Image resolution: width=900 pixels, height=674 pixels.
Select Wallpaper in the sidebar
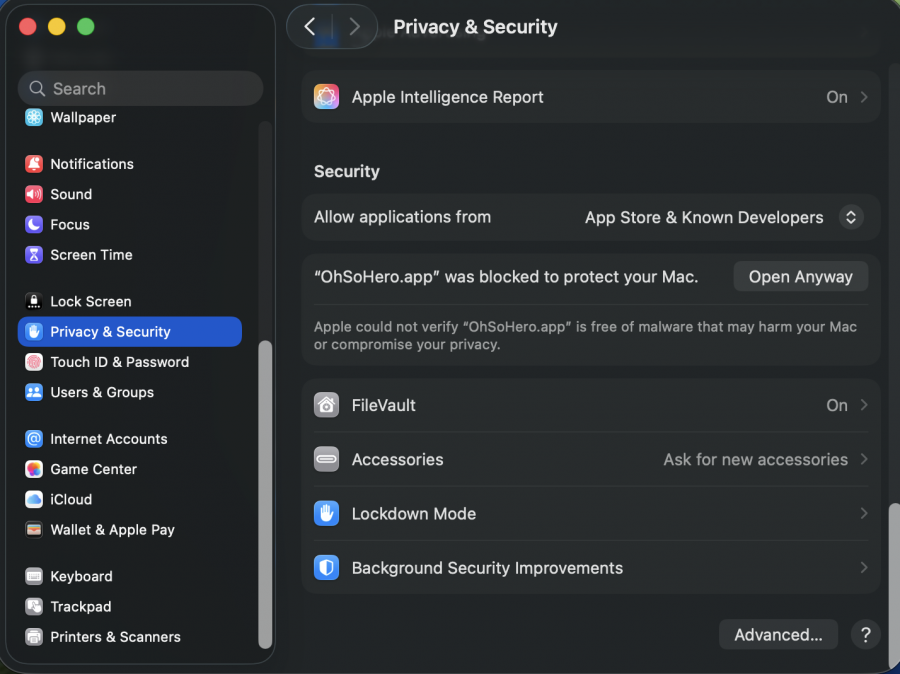click(x=130, y=117)
